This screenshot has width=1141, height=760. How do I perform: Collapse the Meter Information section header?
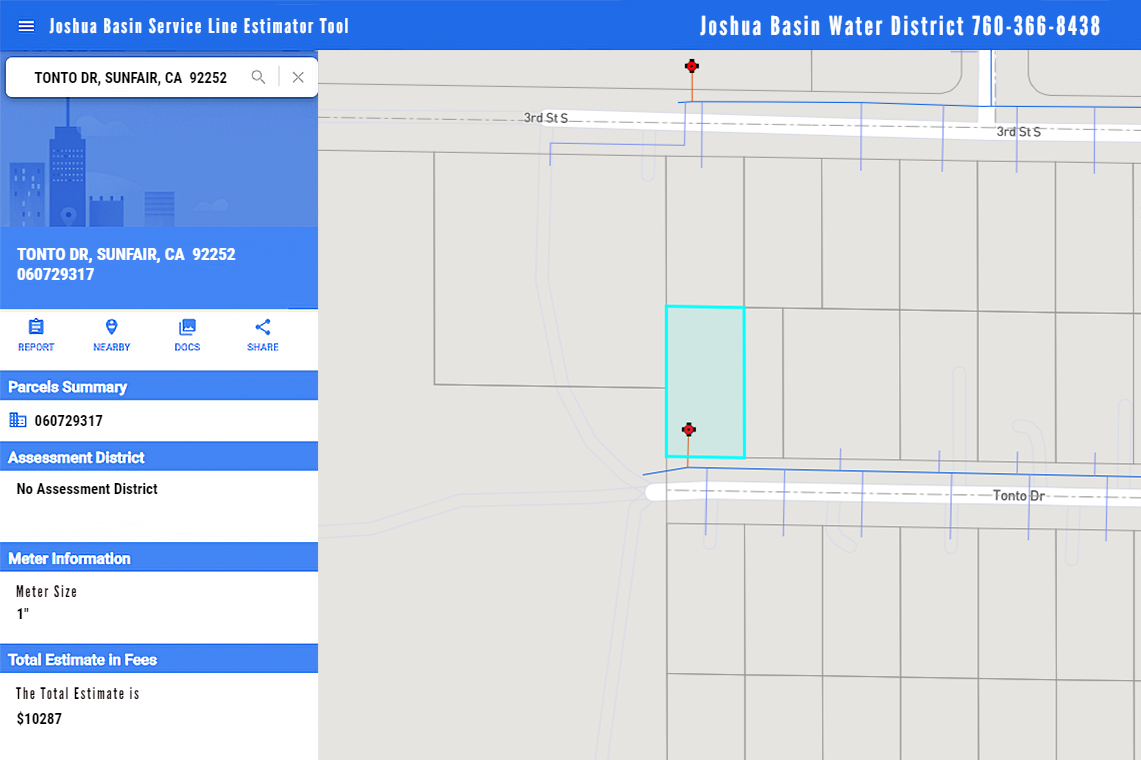pyautogui.click(x=159, y=558)
